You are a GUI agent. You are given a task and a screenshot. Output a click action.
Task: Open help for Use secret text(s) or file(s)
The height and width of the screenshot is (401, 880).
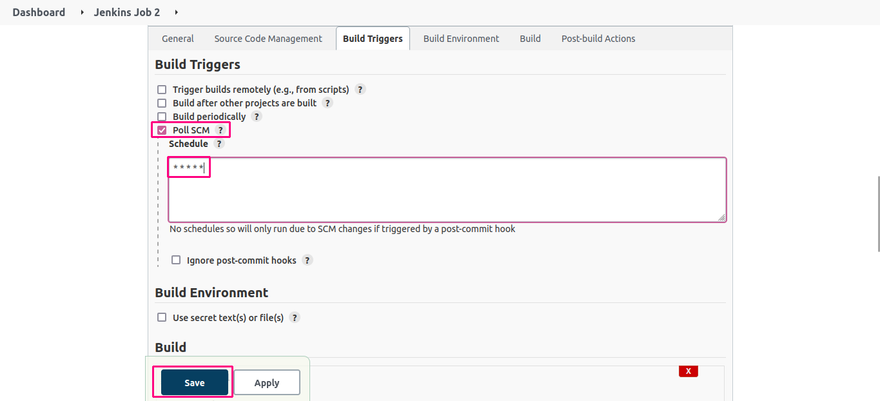pos(295,317)
